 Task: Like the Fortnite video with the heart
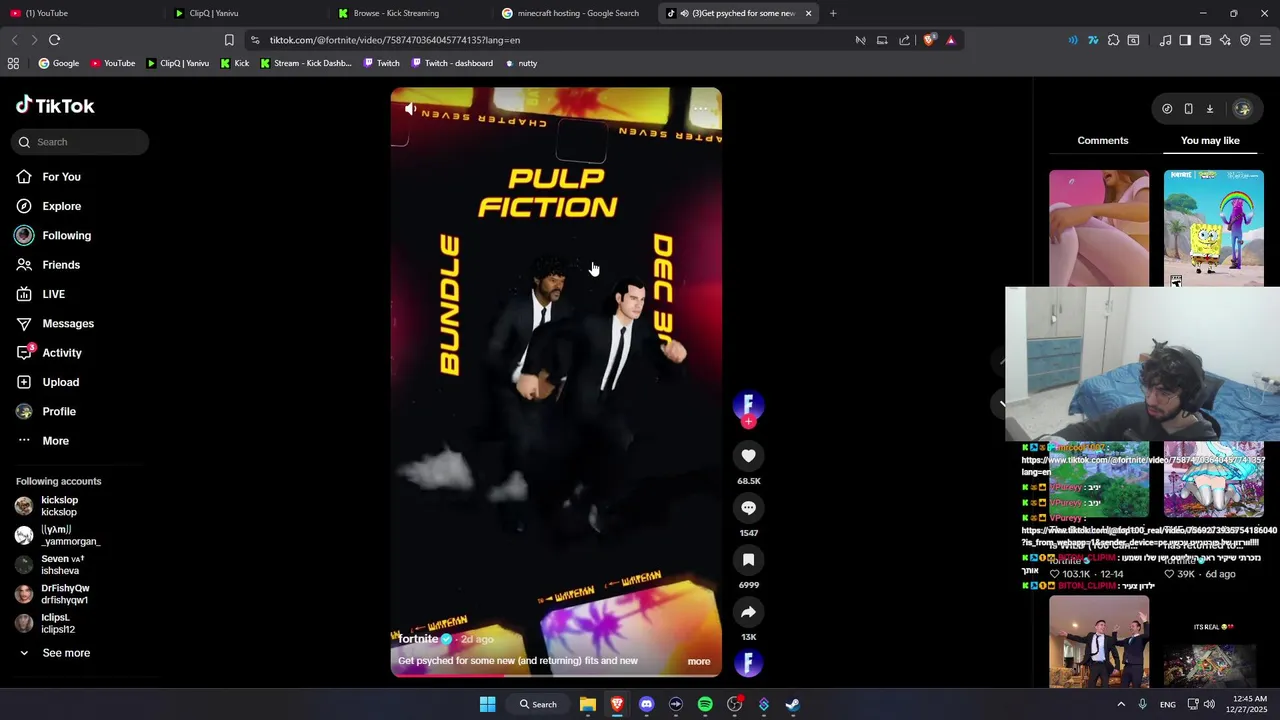point(748,456)
